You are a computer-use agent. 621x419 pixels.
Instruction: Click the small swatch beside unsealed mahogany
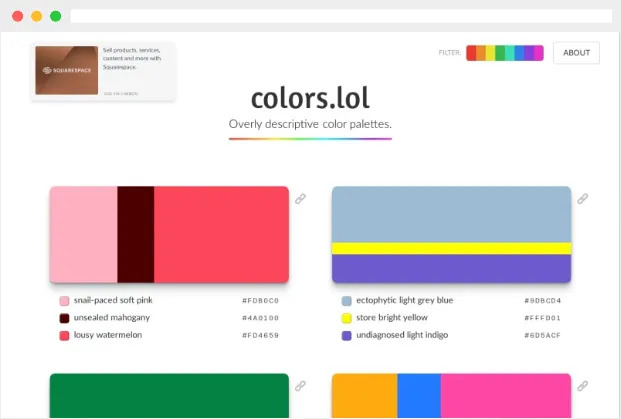[x=64, y=318]
